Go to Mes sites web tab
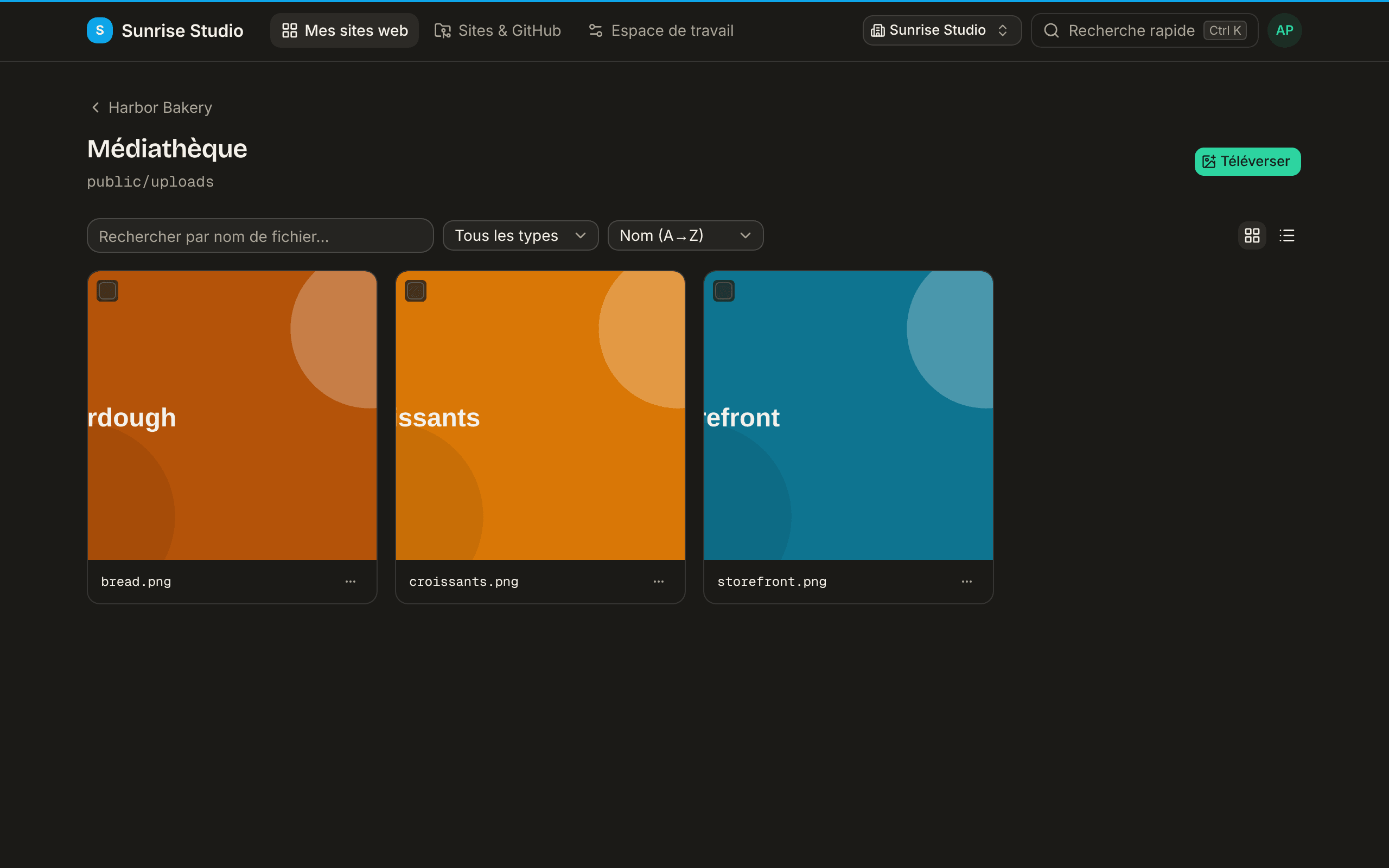Image resolution: width=1389 pixels, height=868 pixels. (345, 30)
